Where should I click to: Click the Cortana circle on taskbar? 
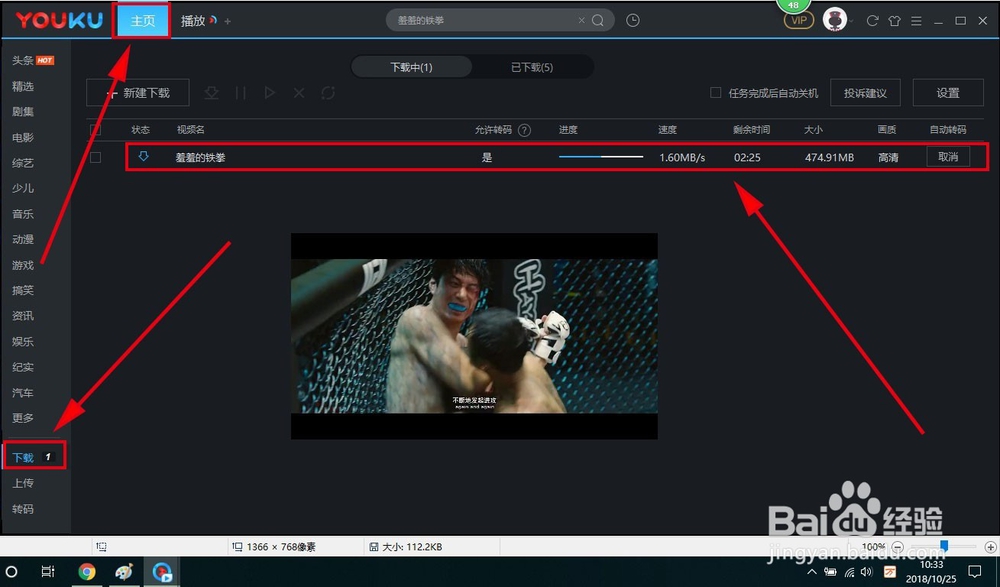11,571
